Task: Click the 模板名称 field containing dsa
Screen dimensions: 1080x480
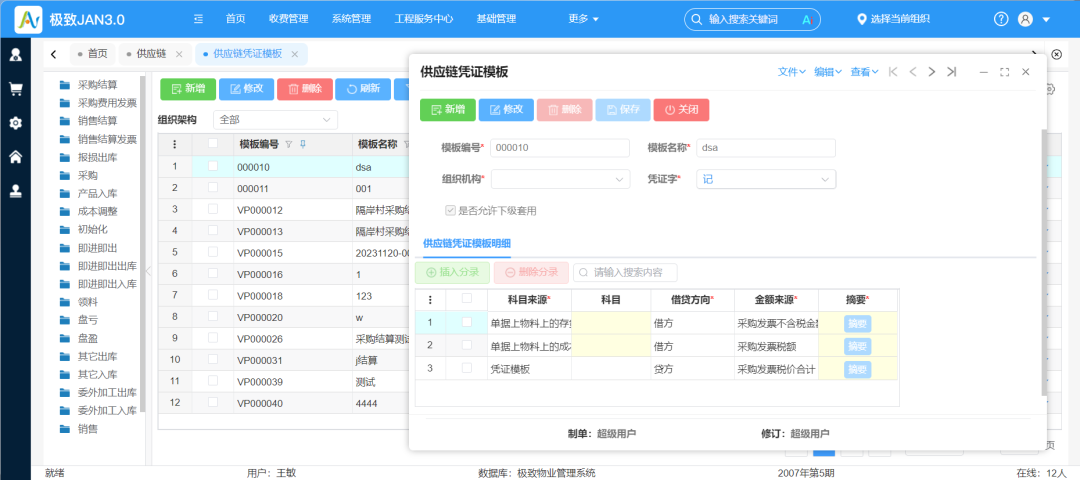Action: (x=766, y=147)
